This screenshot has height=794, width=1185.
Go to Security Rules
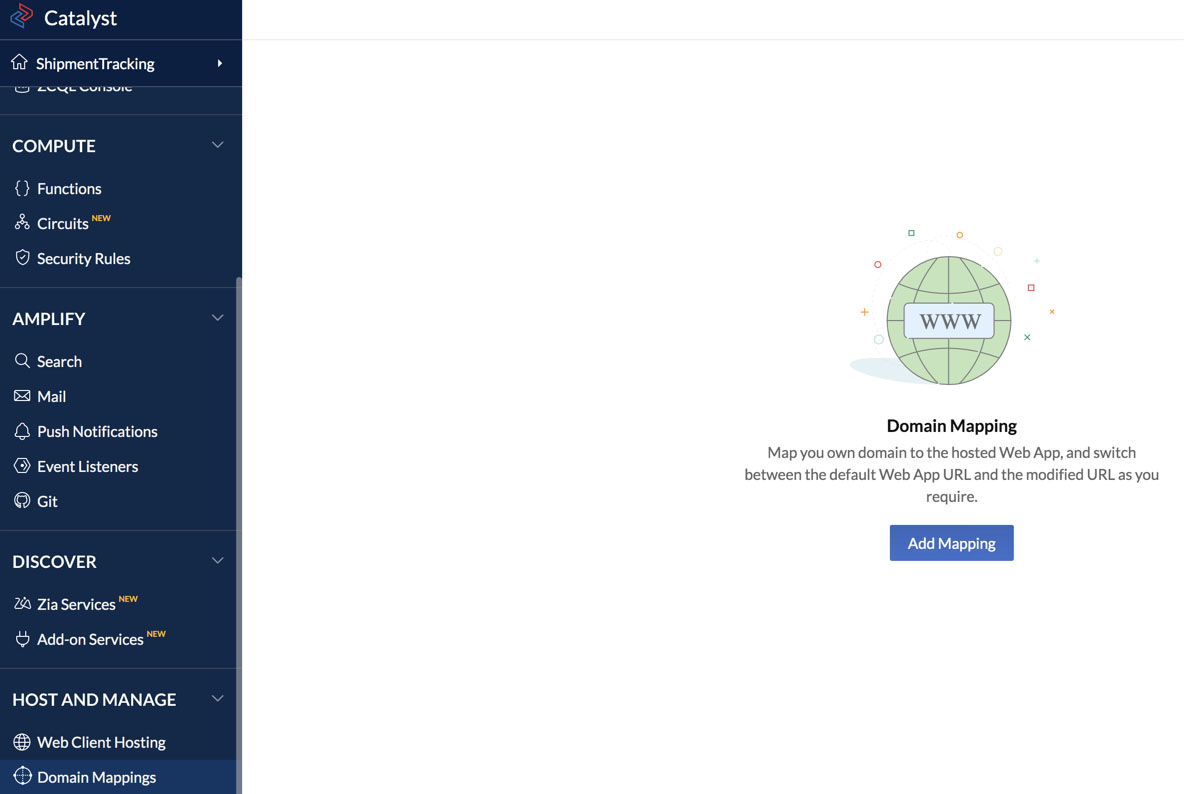[84, 258]
